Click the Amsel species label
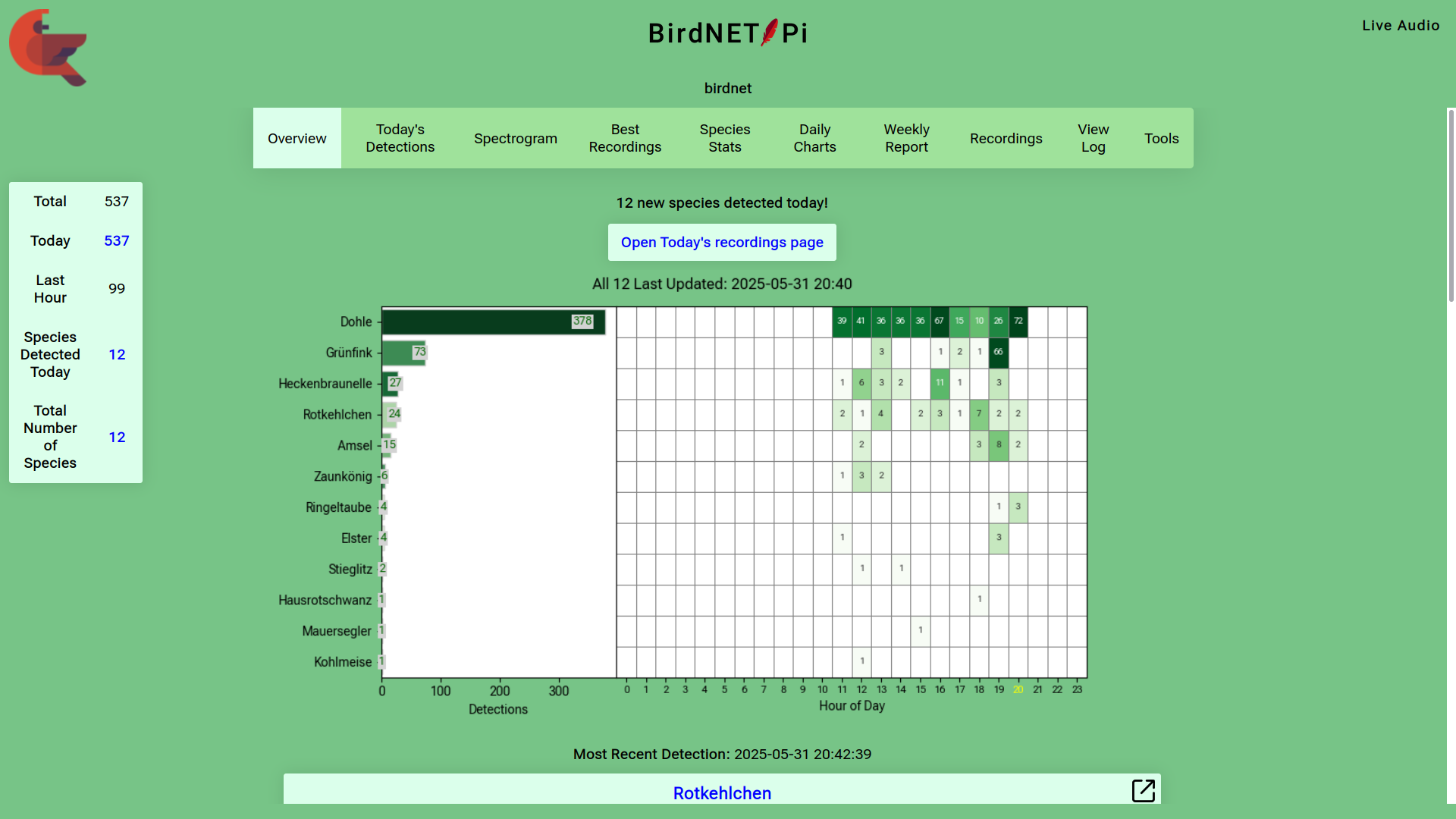1456x819 pixels. (x=355, y=446)
